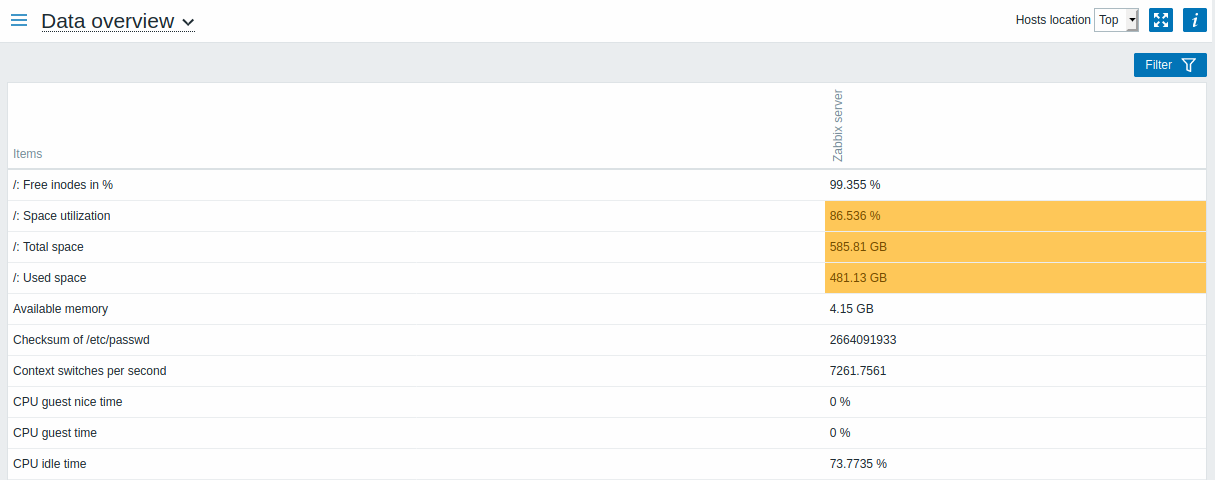Click the Available memory 4.15 GB value
The width and height of the screenshot is (1215, 480).
tap(851, 309)
